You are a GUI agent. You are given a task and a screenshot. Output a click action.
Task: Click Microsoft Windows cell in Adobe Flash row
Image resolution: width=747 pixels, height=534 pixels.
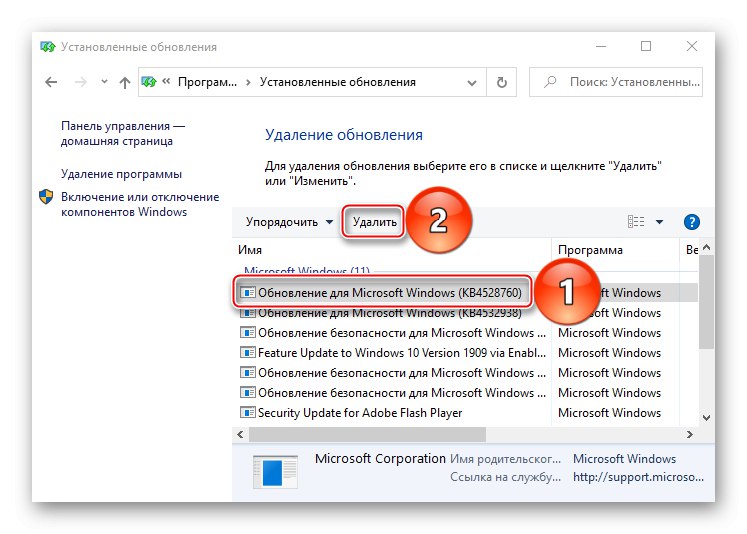click(x=609, y=413)
